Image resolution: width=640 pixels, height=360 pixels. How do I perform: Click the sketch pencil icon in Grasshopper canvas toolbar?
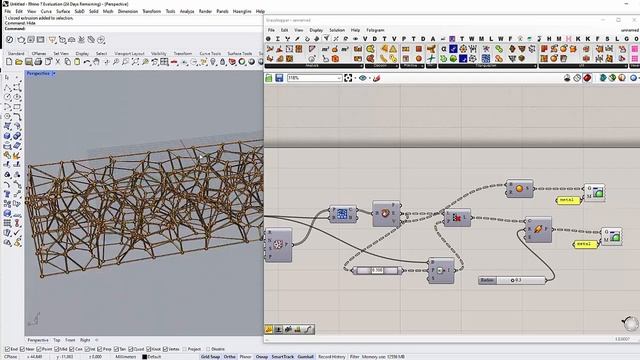tap(376, 78)
